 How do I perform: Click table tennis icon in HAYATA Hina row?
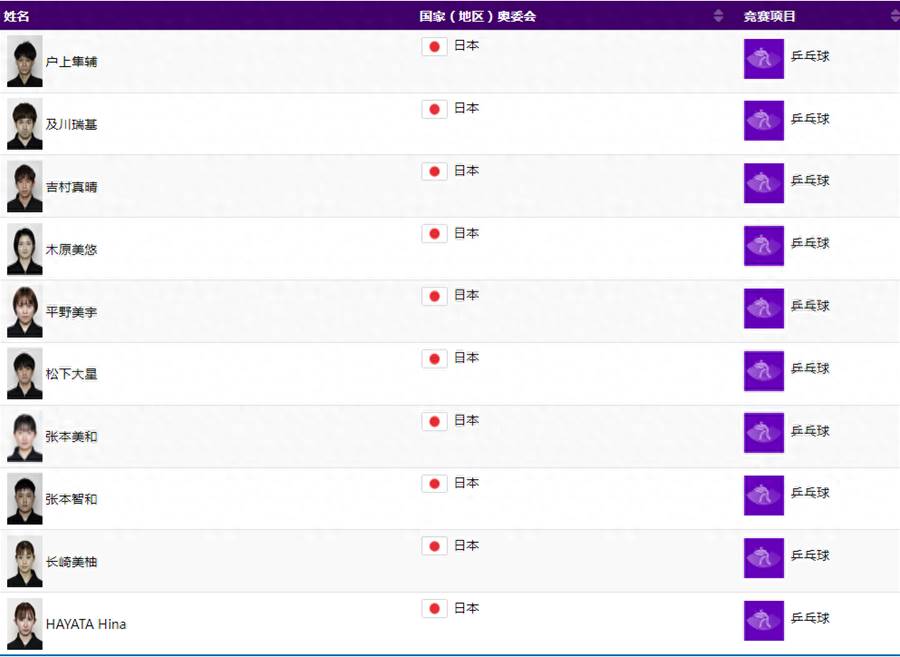pyautogui.click(x=764, y=620)
